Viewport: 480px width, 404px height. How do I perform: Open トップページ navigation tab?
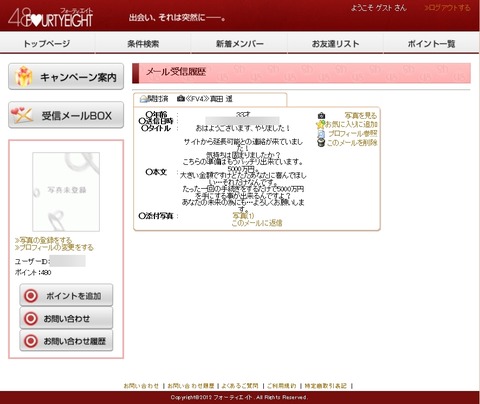tap(47, 44)
